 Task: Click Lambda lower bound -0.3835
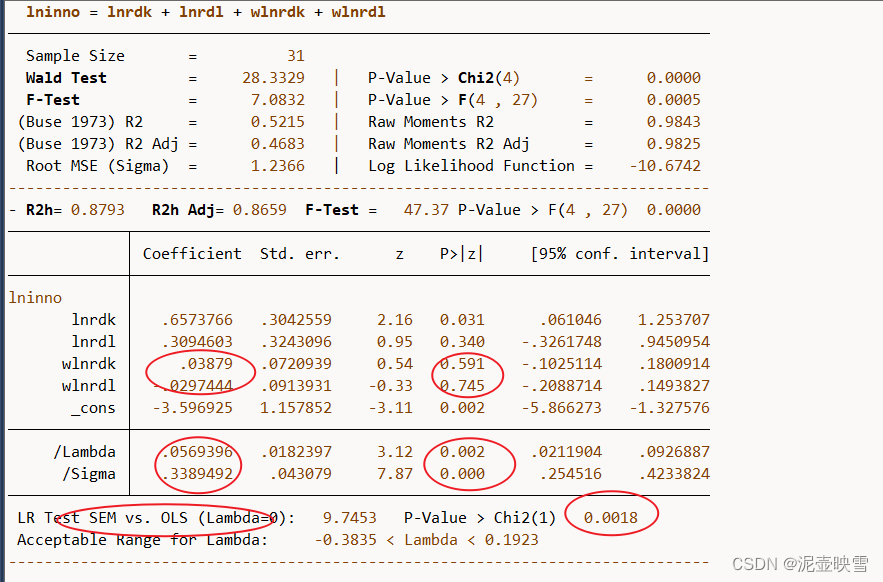[x=345, y=539]
